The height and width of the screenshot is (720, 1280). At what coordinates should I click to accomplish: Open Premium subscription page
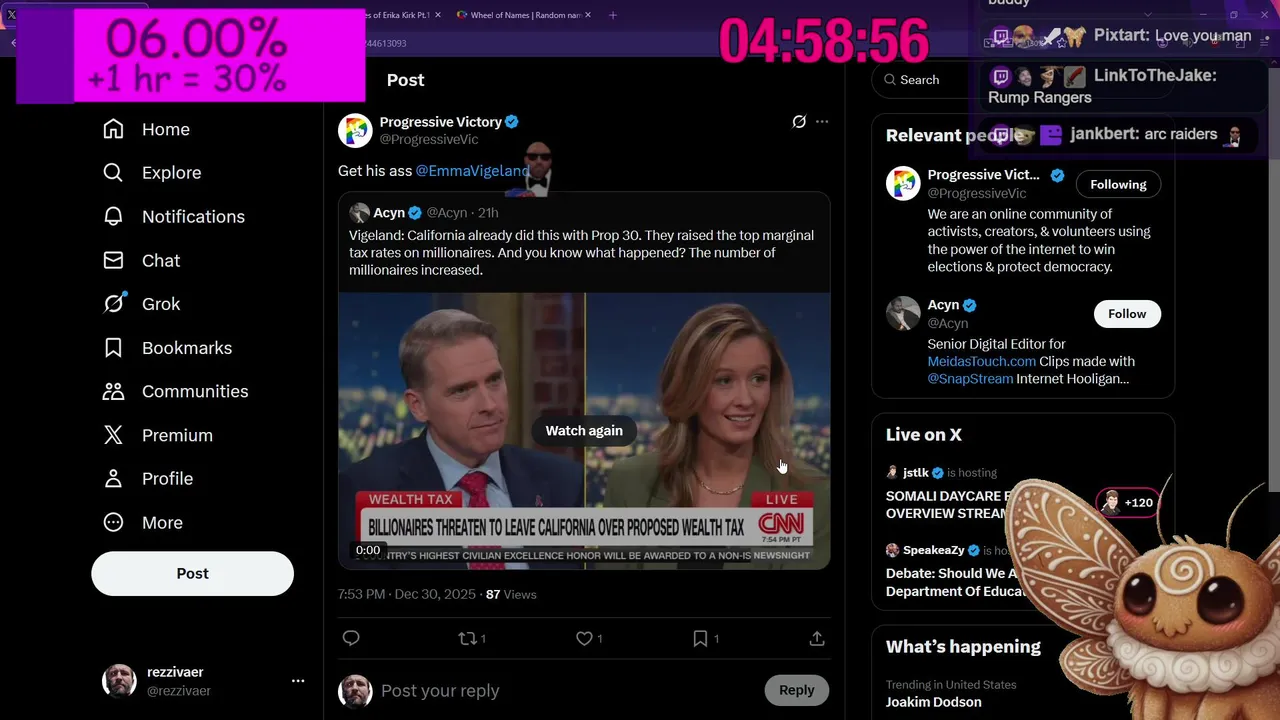[158, 435]
